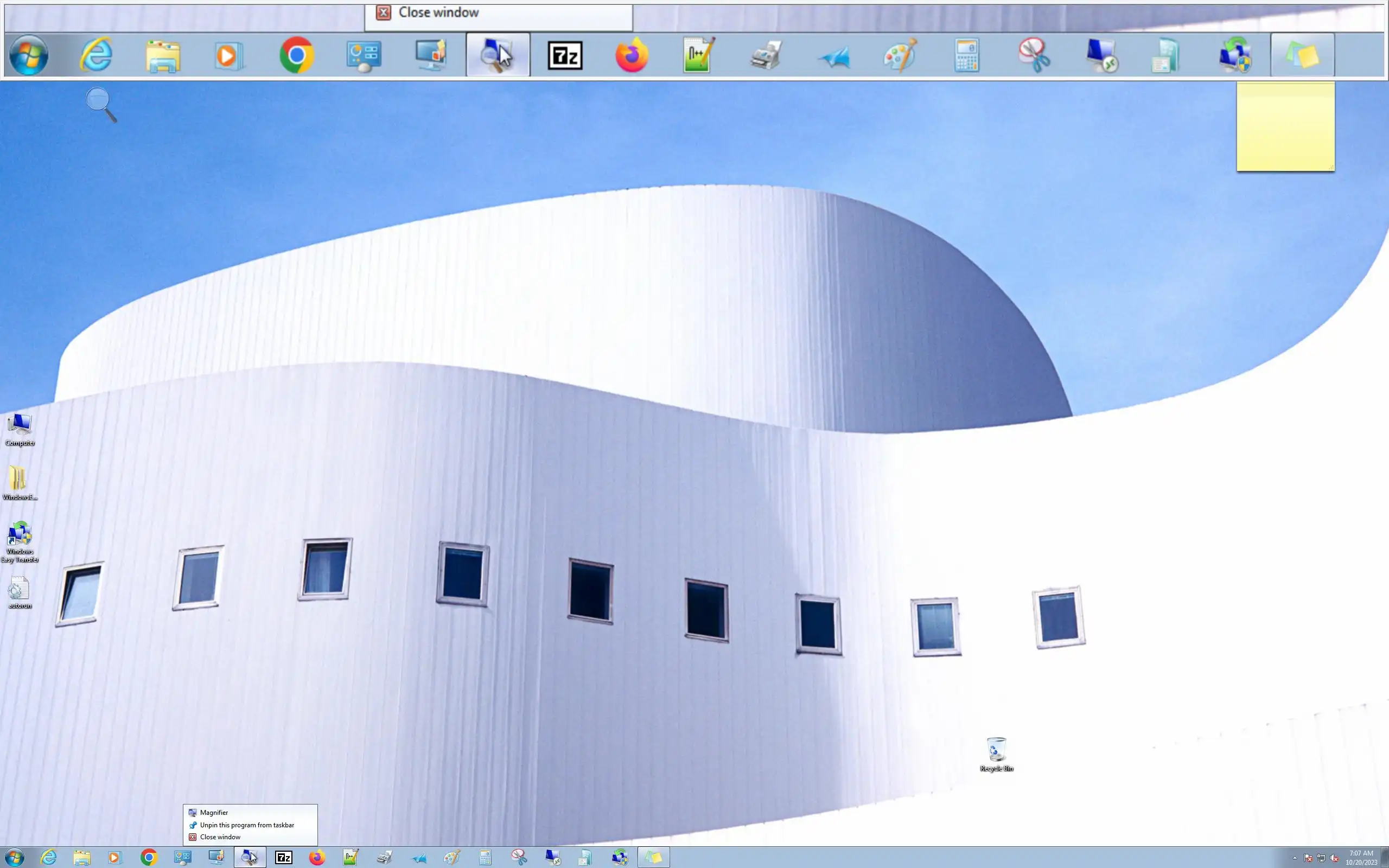Select Unpin this program from taskbar

tap(247, 825)
